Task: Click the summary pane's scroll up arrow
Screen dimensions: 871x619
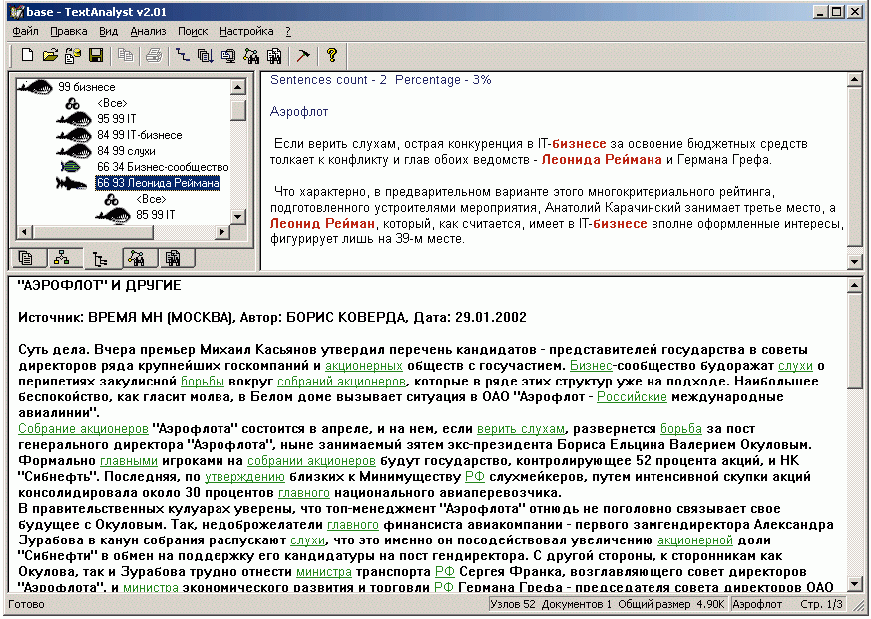Action: (x=854, y=81)
